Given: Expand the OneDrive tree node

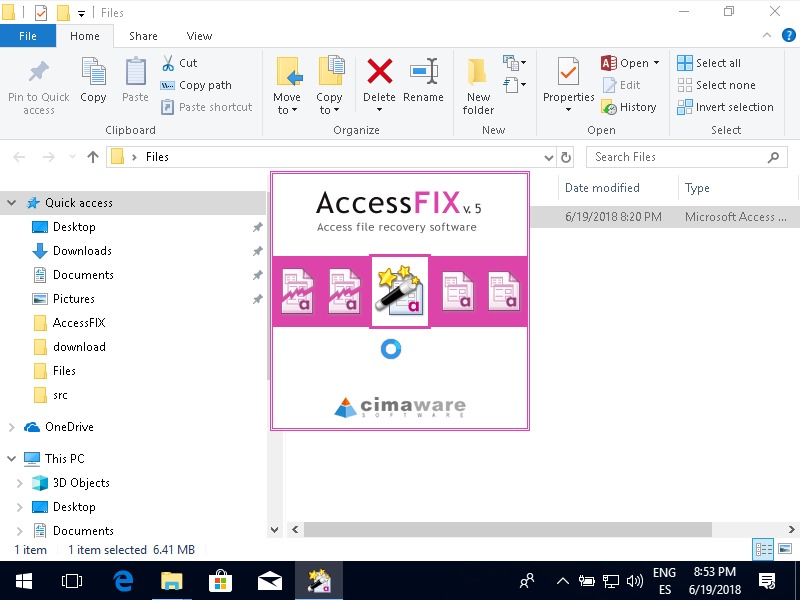Looking at the screenshot, I should [12, 427].
